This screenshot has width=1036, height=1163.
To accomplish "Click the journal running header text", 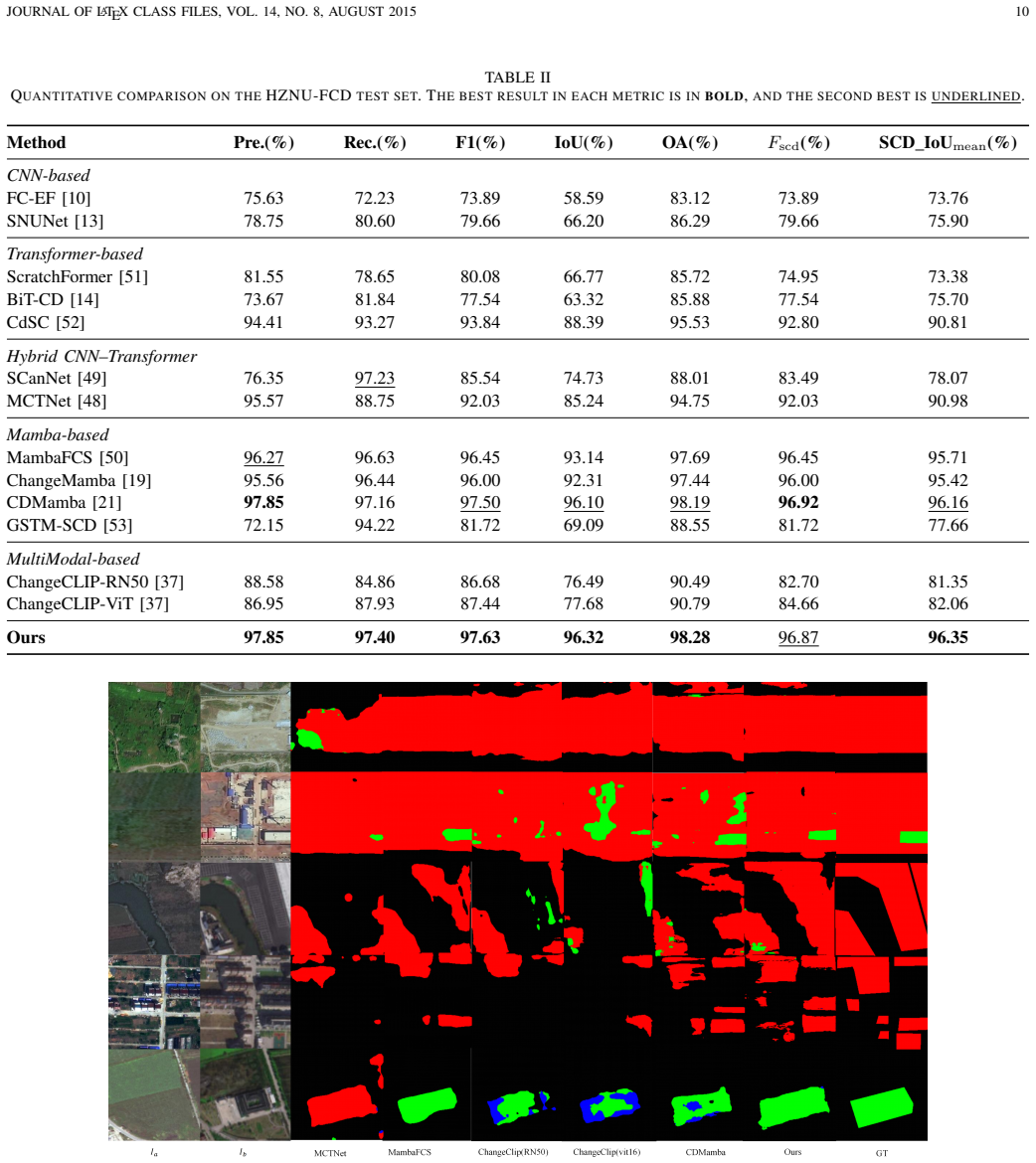I will 212,12.
